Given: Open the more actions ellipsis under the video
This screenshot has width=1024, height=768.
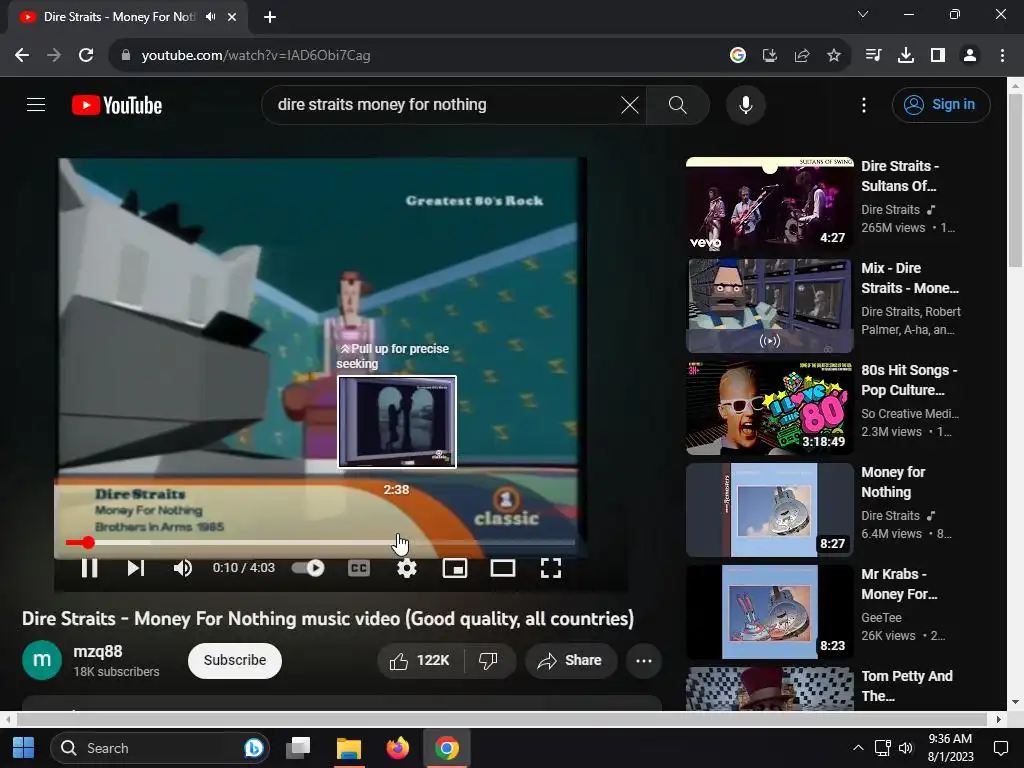Looking at the screenshot, I should [x=644, y=661].
